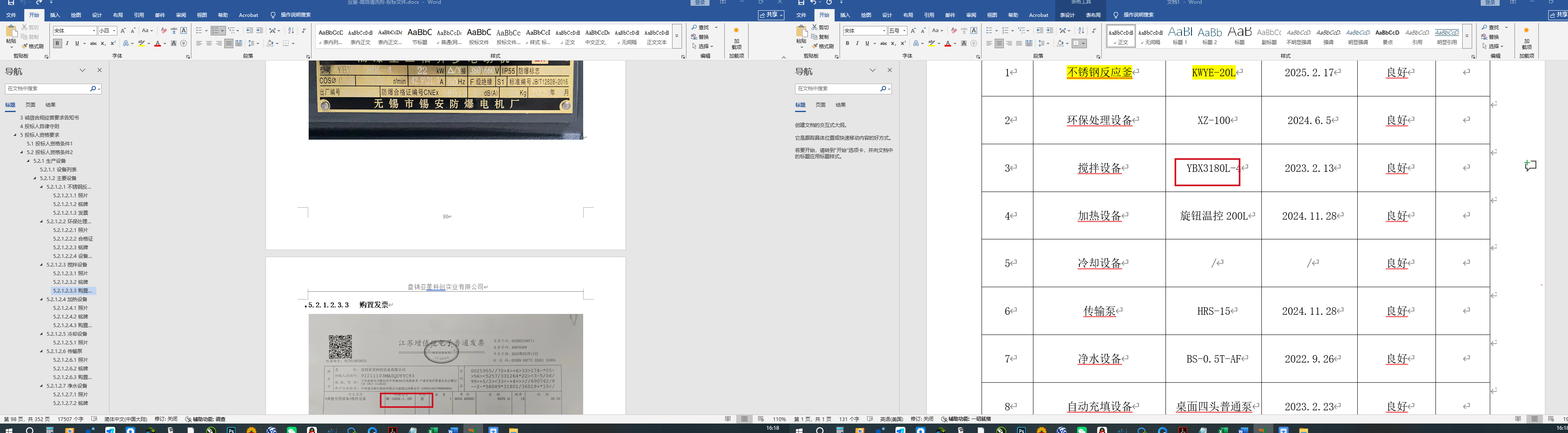Open Change Case (Aa) dropdown in left window
The height and width of the screenshot is (433, 1568).
point(147,30)
